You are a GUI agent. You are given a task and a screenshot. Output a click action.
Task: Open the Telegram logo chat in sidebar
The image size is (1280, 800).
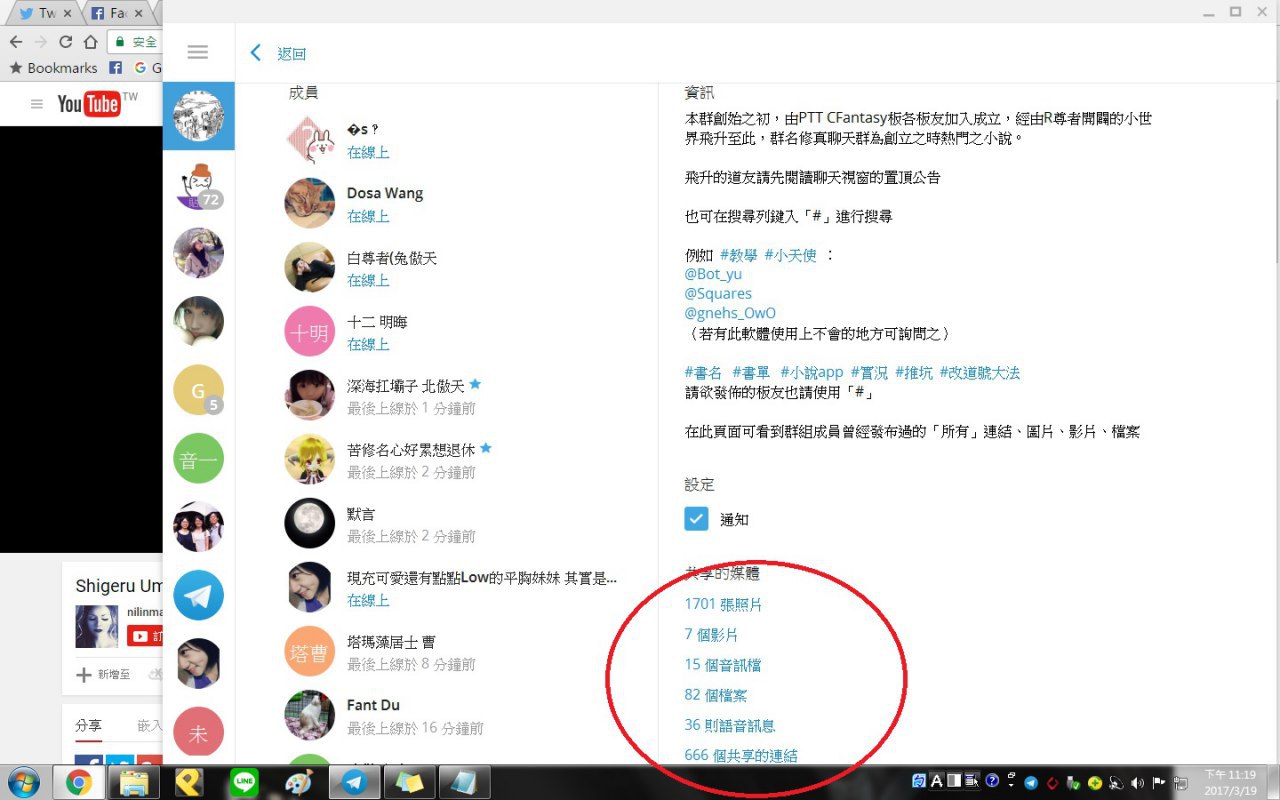[198, 596]
